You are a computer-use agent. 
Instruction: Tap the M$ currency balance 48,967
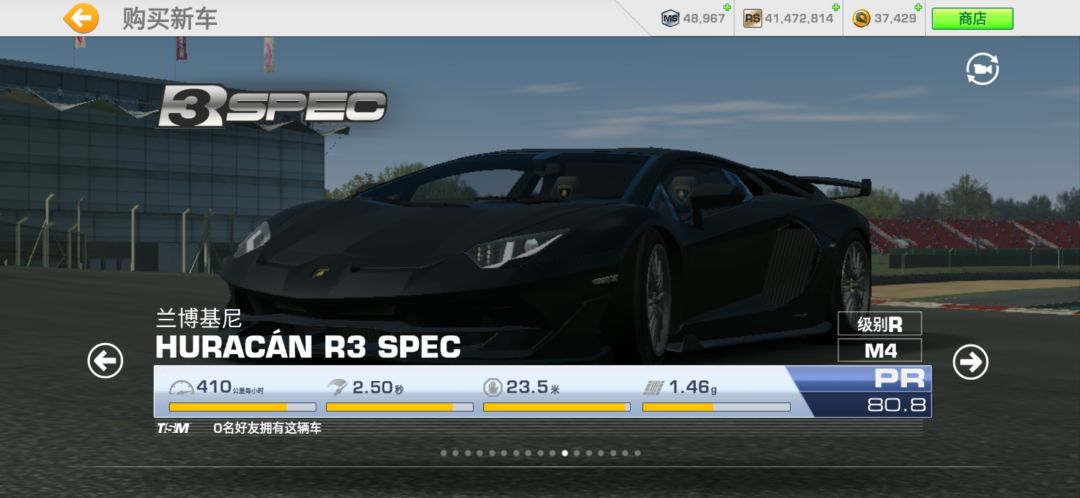click(704, 19)
